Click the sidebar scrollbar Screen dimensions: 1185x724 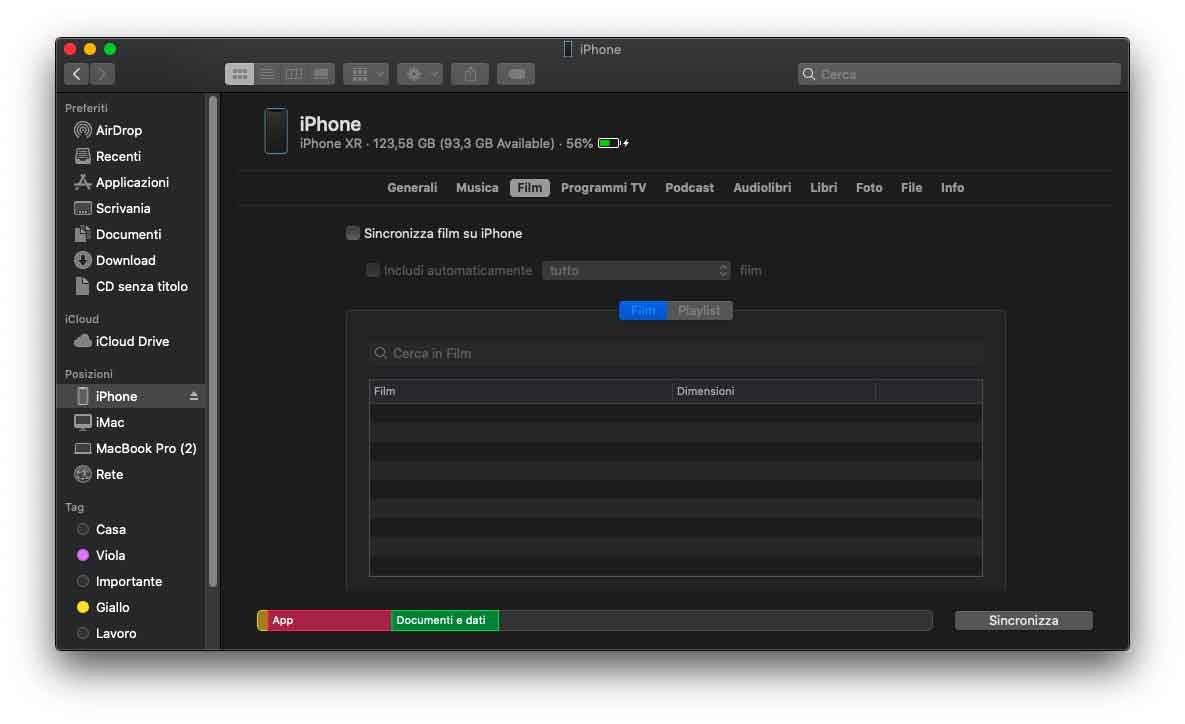(x=213, y=342)
